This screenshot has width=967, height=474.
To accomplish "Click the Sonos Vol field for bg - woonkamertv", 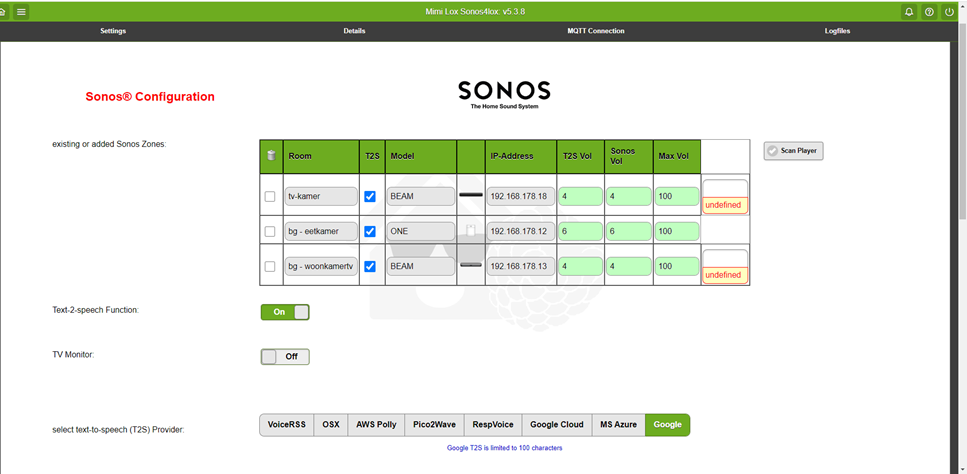I will tap(628, 266).
